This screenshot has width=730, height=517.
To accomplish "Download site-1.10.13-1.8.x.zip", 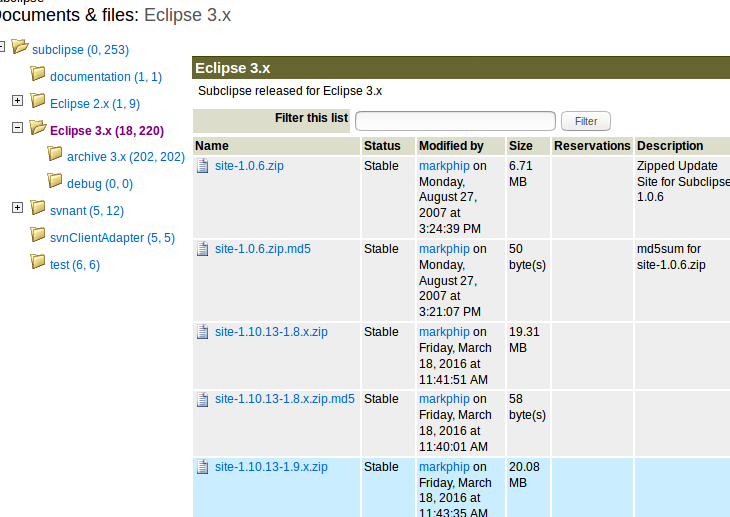I will (271, 332).
